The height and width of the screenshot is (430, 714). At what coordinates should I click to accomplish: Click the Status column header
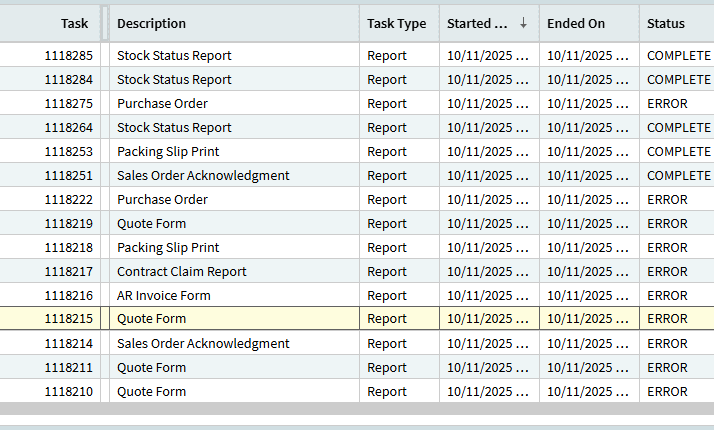(666, 23)
